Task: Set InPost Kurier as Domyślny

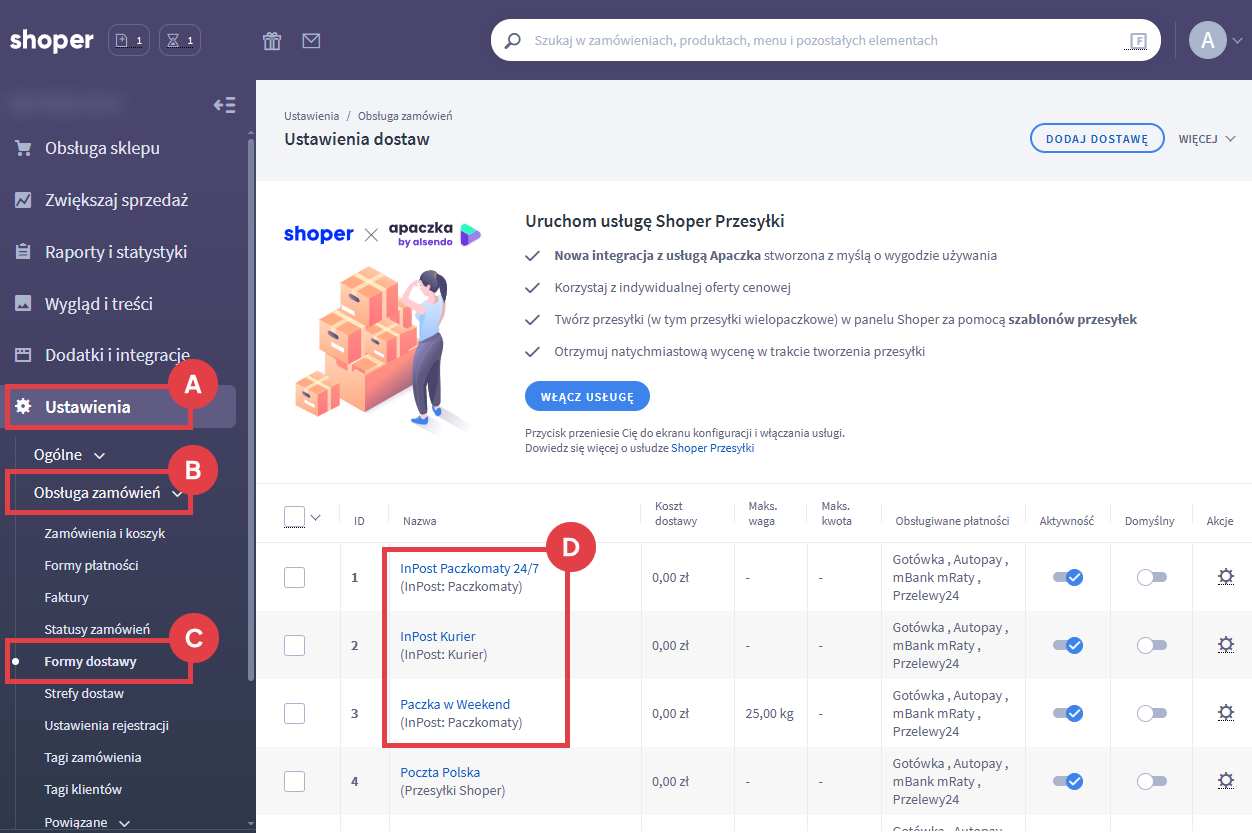Action: [1152, 645]
